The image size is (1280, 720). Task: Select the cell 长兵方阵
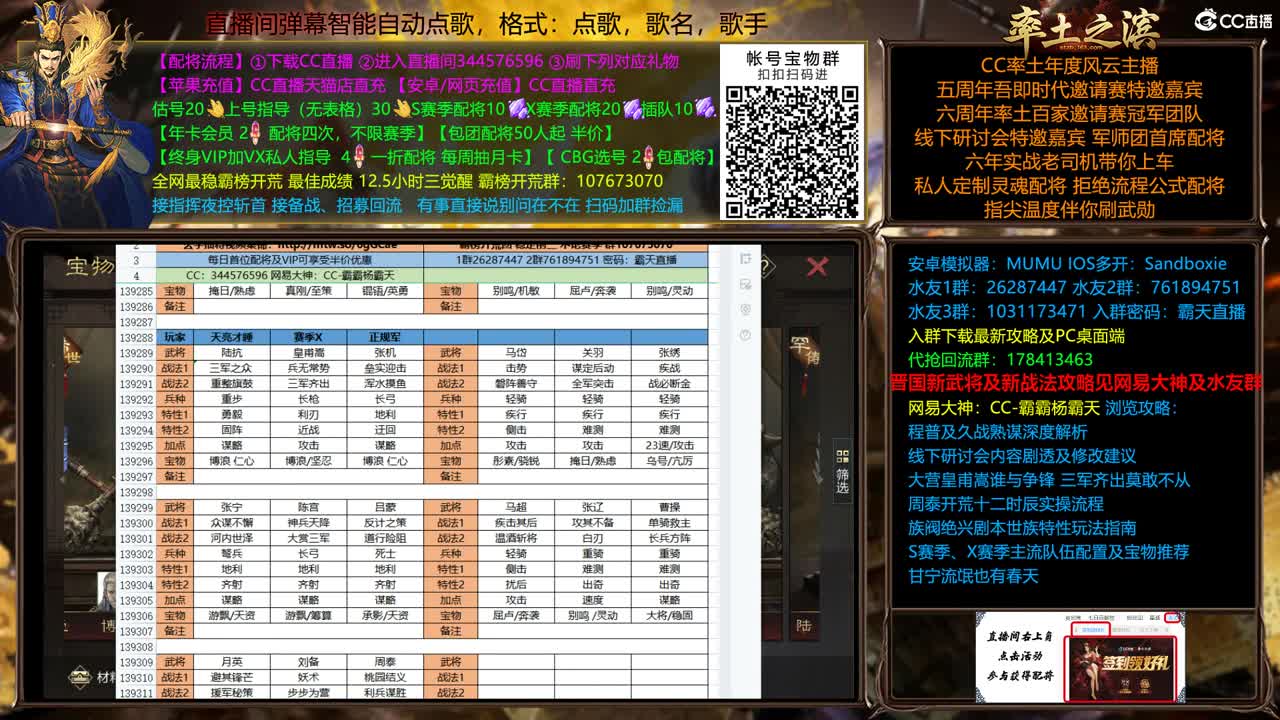point(669,538)
